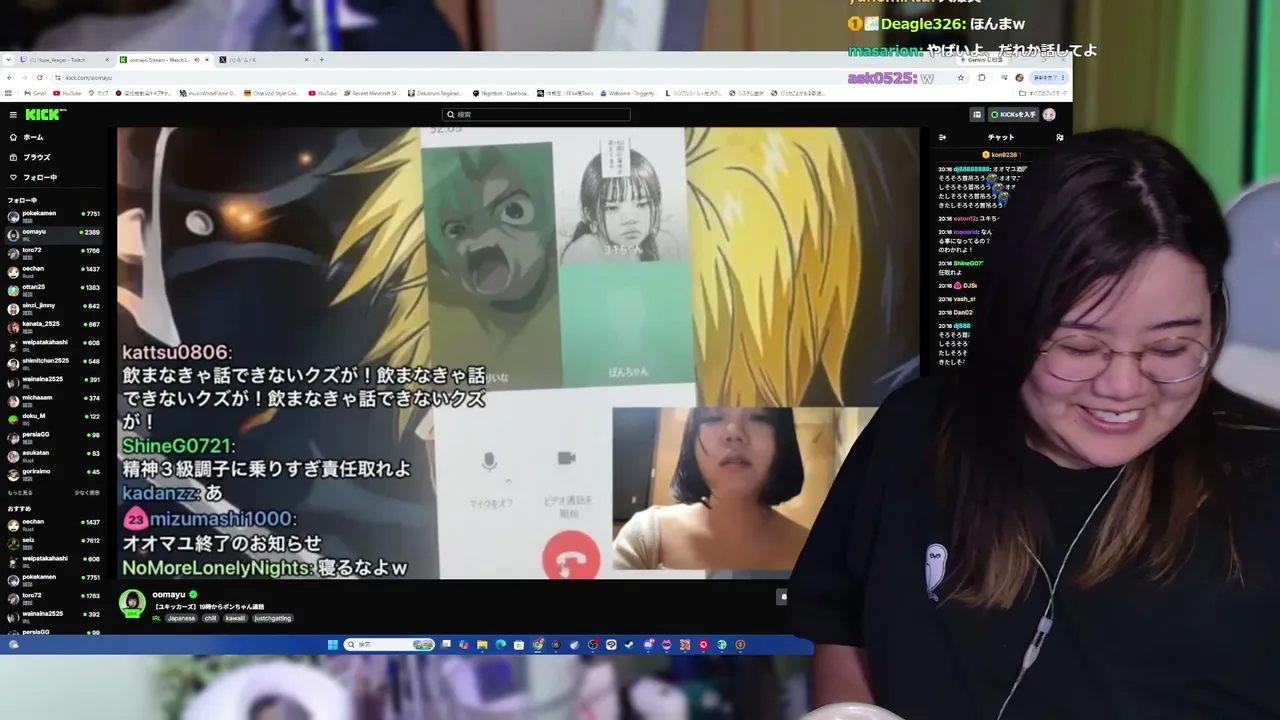
Task: Open the Kick clips icon near KICKs button
Action: tap(977, 115)
